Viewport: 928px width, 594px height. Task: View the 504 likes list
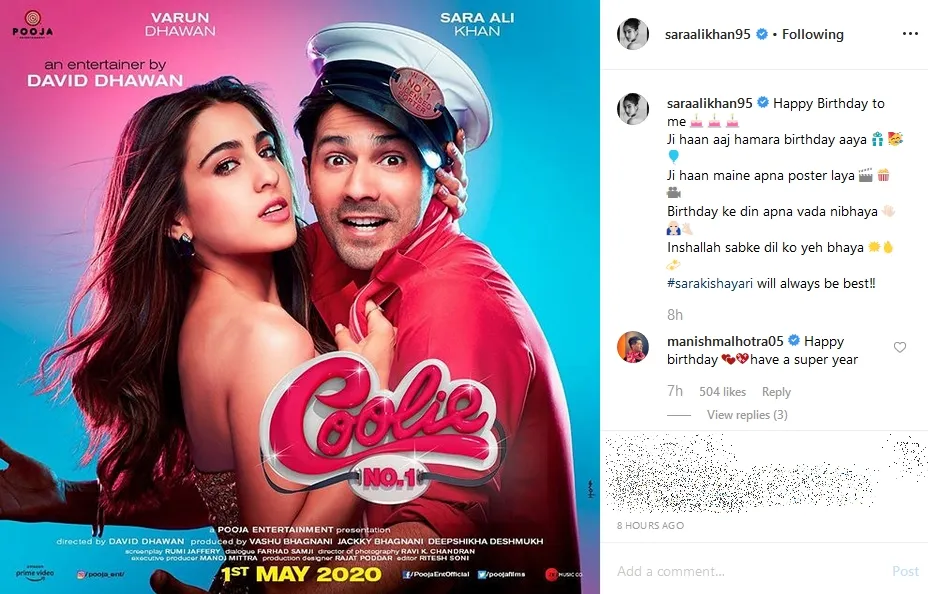click(722, 392)
